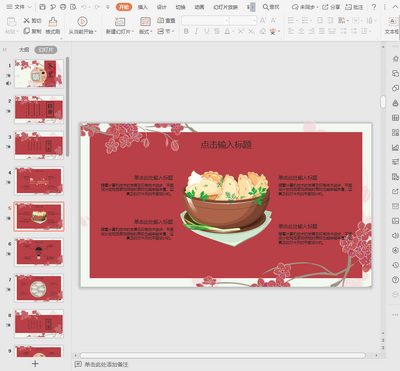Viewport: 400px width, 371px height.
Task: Click the add notes (单击此处添加备注) area
Action: point(106,364)
